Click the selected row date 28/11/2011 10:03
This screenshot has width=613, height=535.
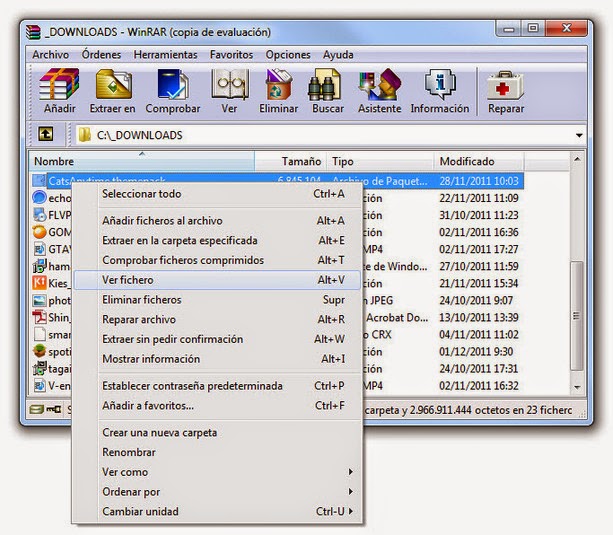coord(479,181)
